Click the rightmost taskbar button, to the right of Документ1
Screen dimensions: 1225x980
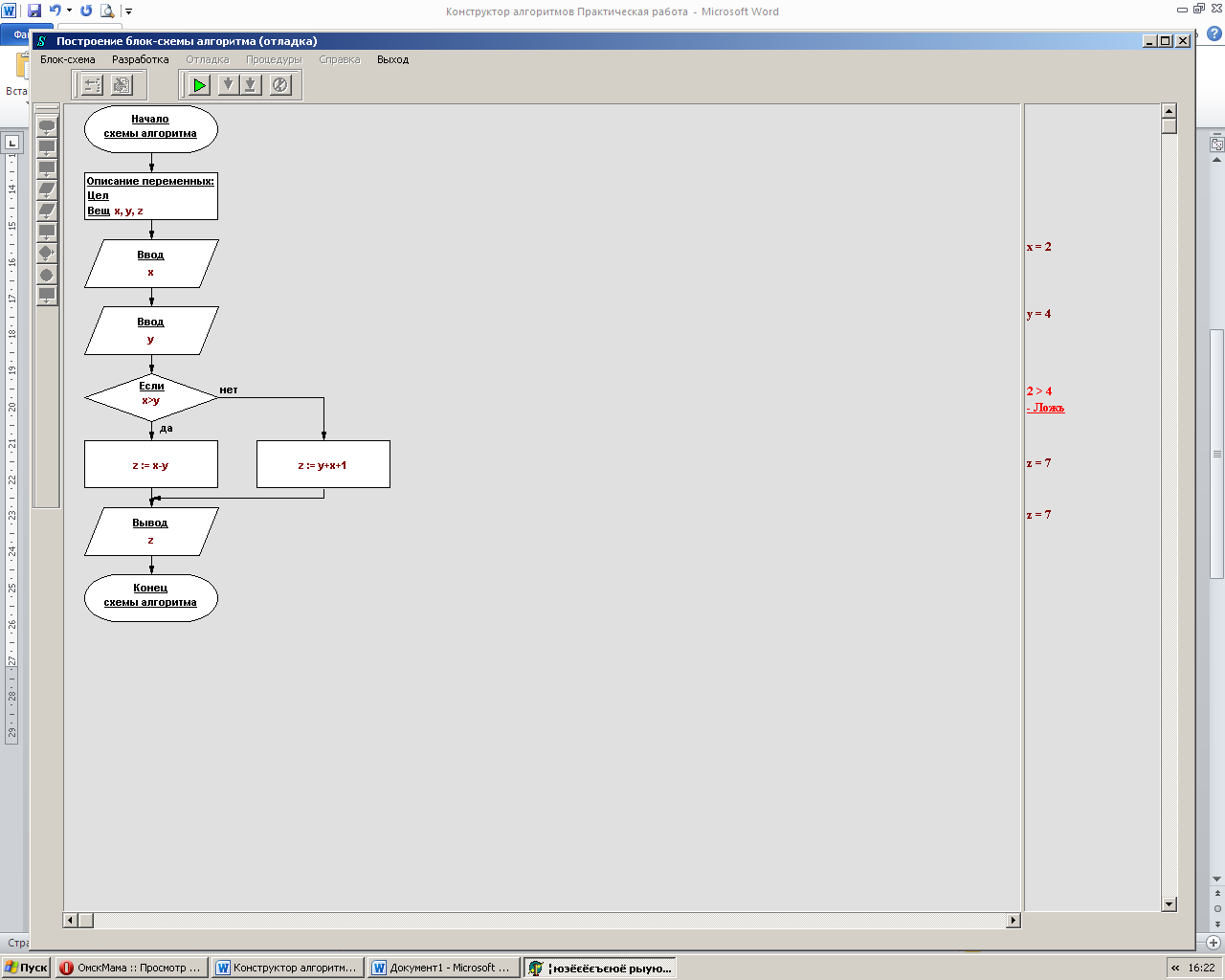pos(600,968)
